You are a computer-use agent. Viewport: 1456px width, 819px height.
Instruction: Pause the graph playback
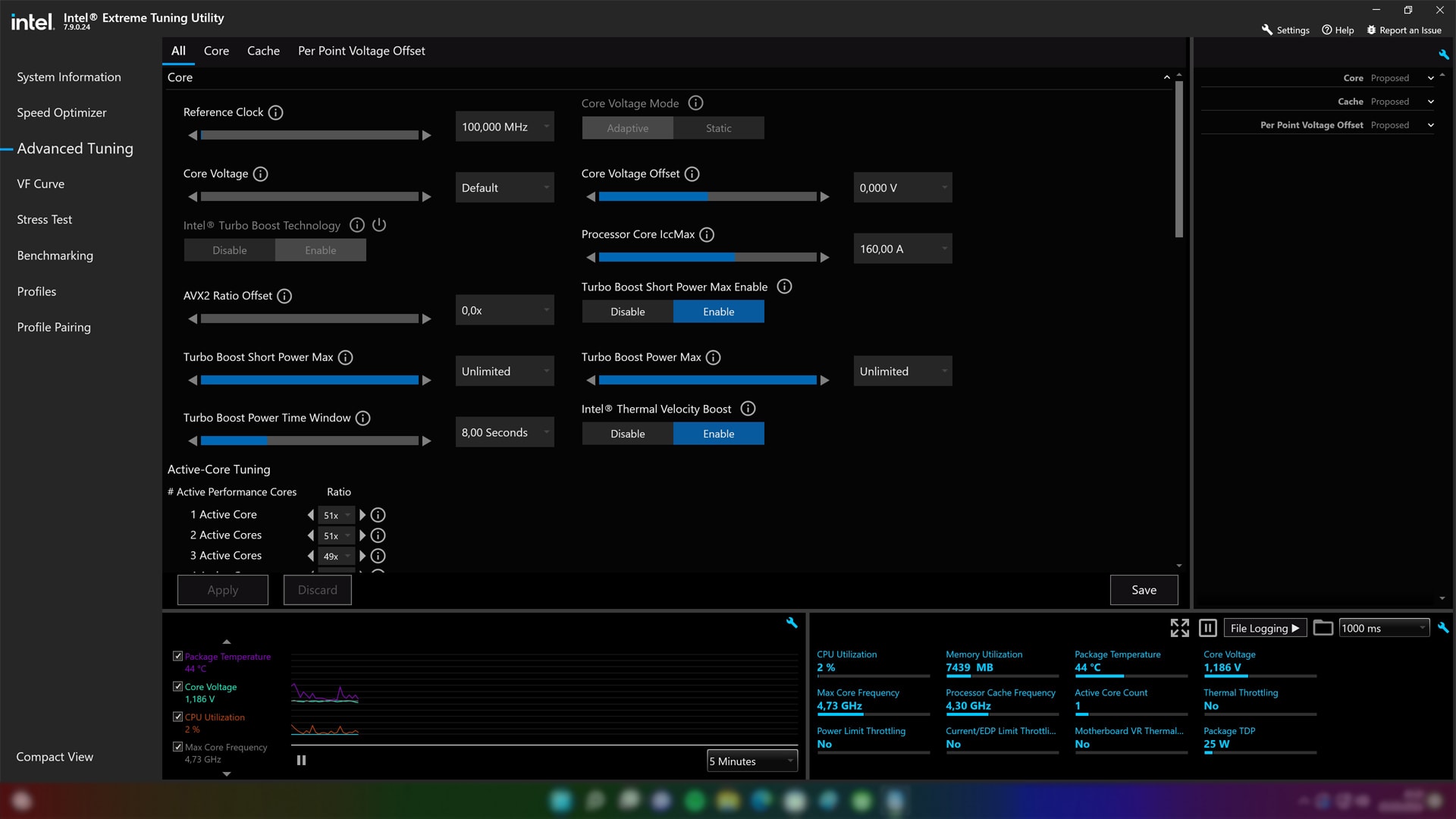pos(301,760)
